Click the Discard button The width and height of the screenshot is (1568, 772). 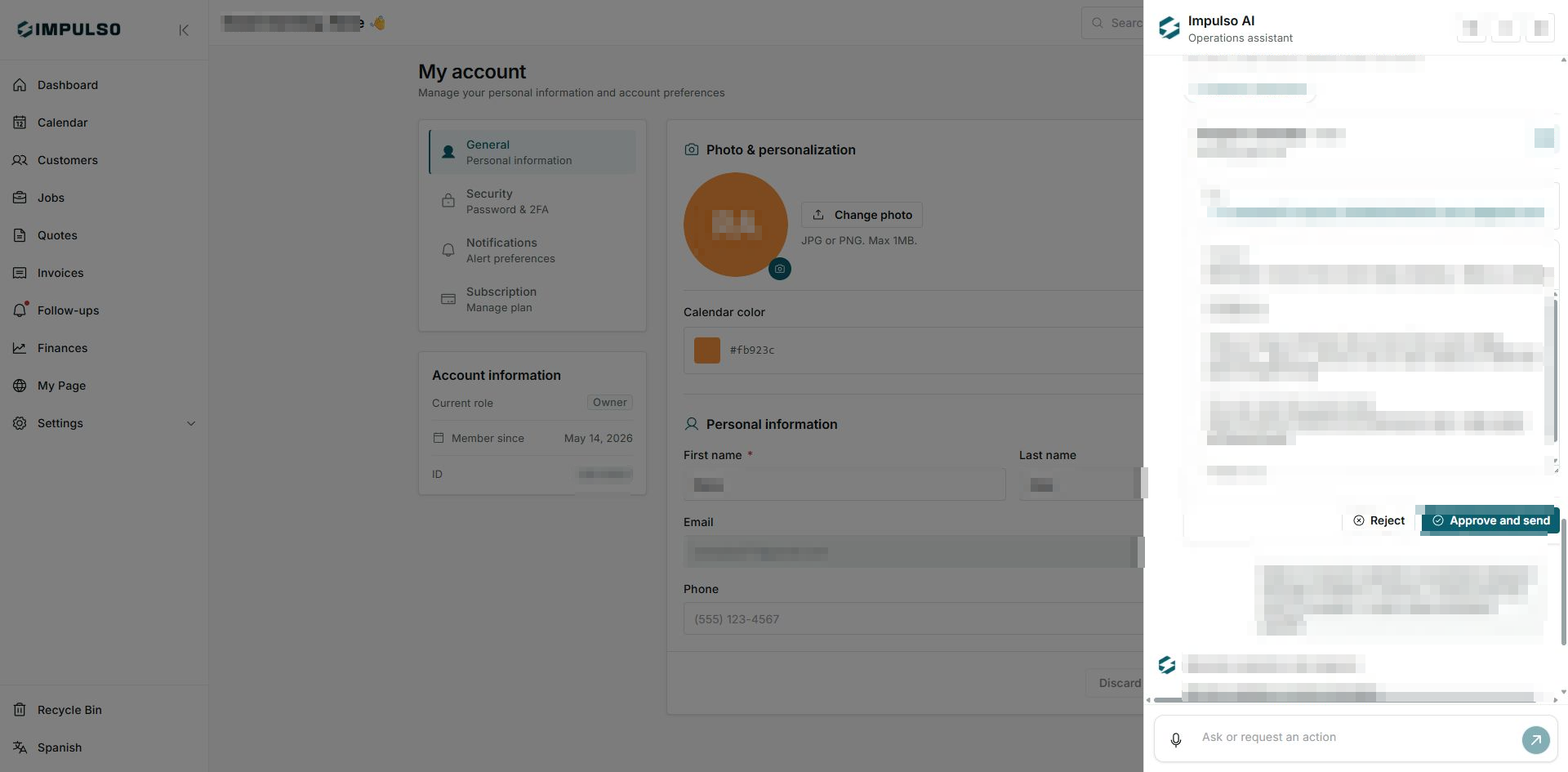point(1115,683)
